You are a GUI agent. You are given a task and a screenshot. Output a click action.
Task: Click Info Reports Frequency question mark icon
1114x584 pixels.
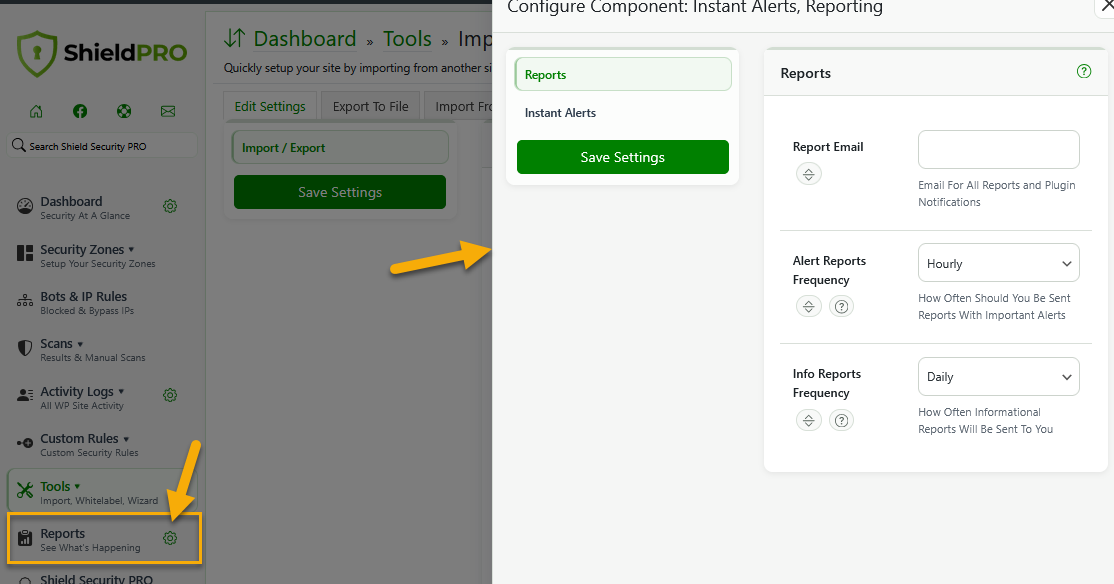tap(841, 421)
